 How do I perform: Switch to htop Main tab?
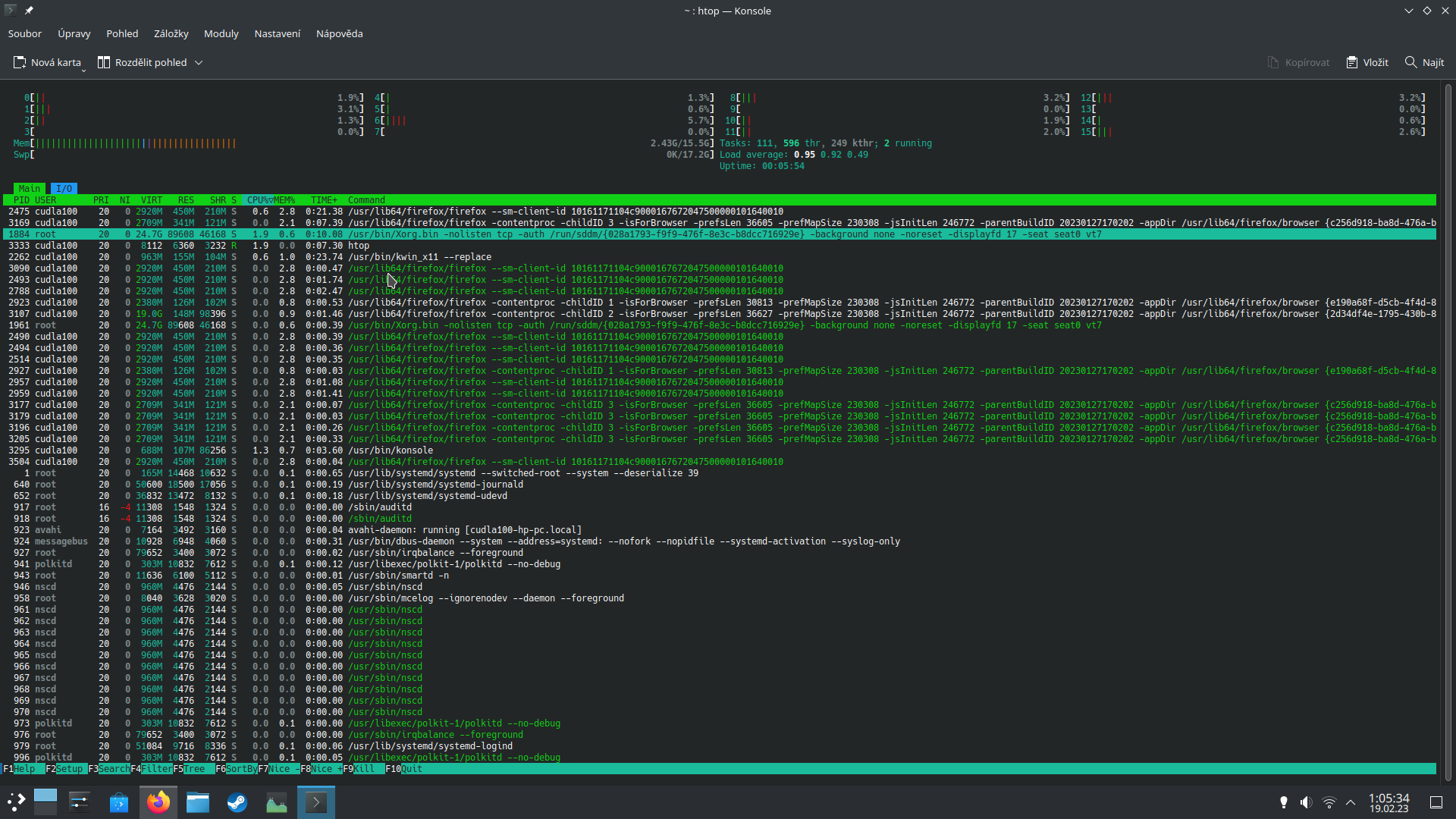[x=30, y=188]
